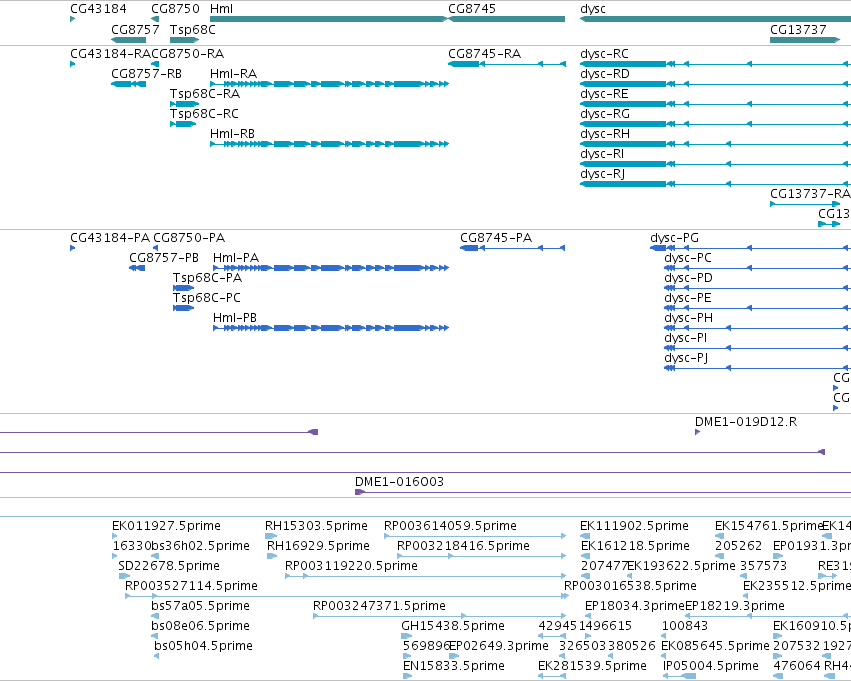Click protein dysc-PE
Viewport: 851px width, 681px height.
coord(758,308)
